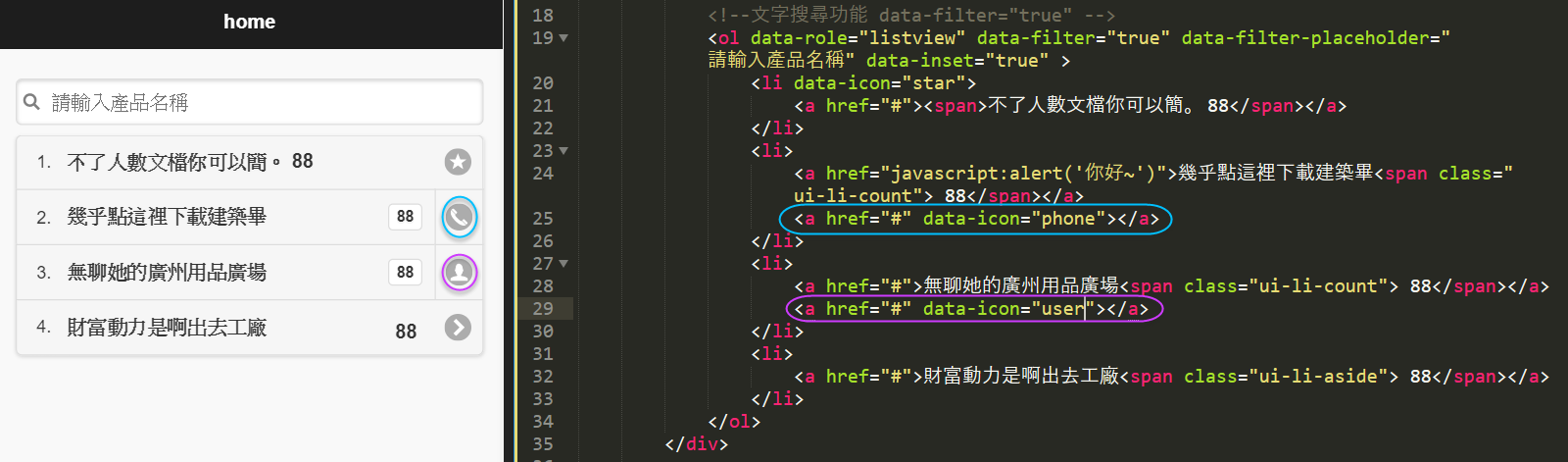Click the star icon on list item 1
This screenshot has width=1568, height=462.
tap(458, 162)
